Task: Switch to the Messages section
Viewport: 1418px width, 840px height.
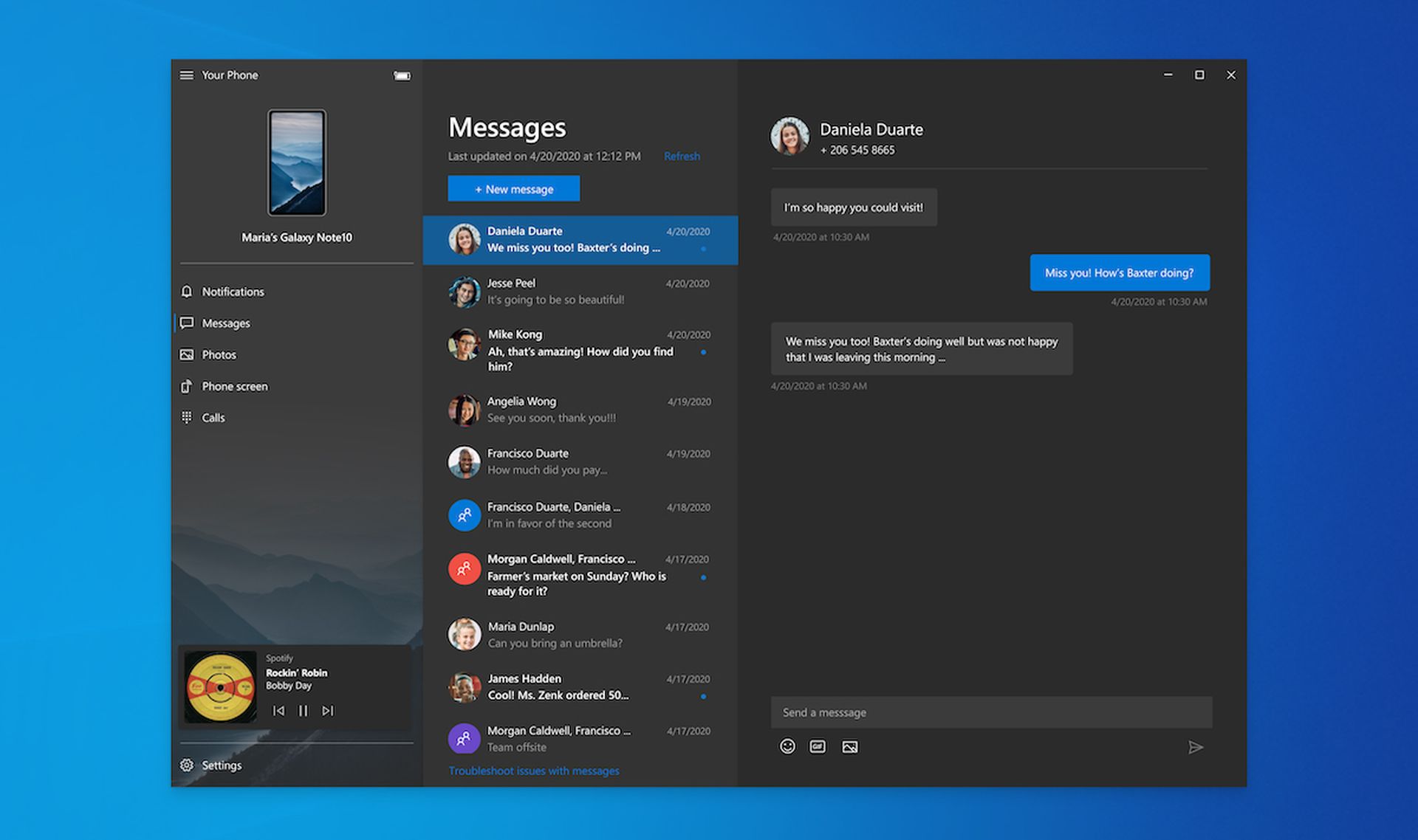Action: pos(225,323)
